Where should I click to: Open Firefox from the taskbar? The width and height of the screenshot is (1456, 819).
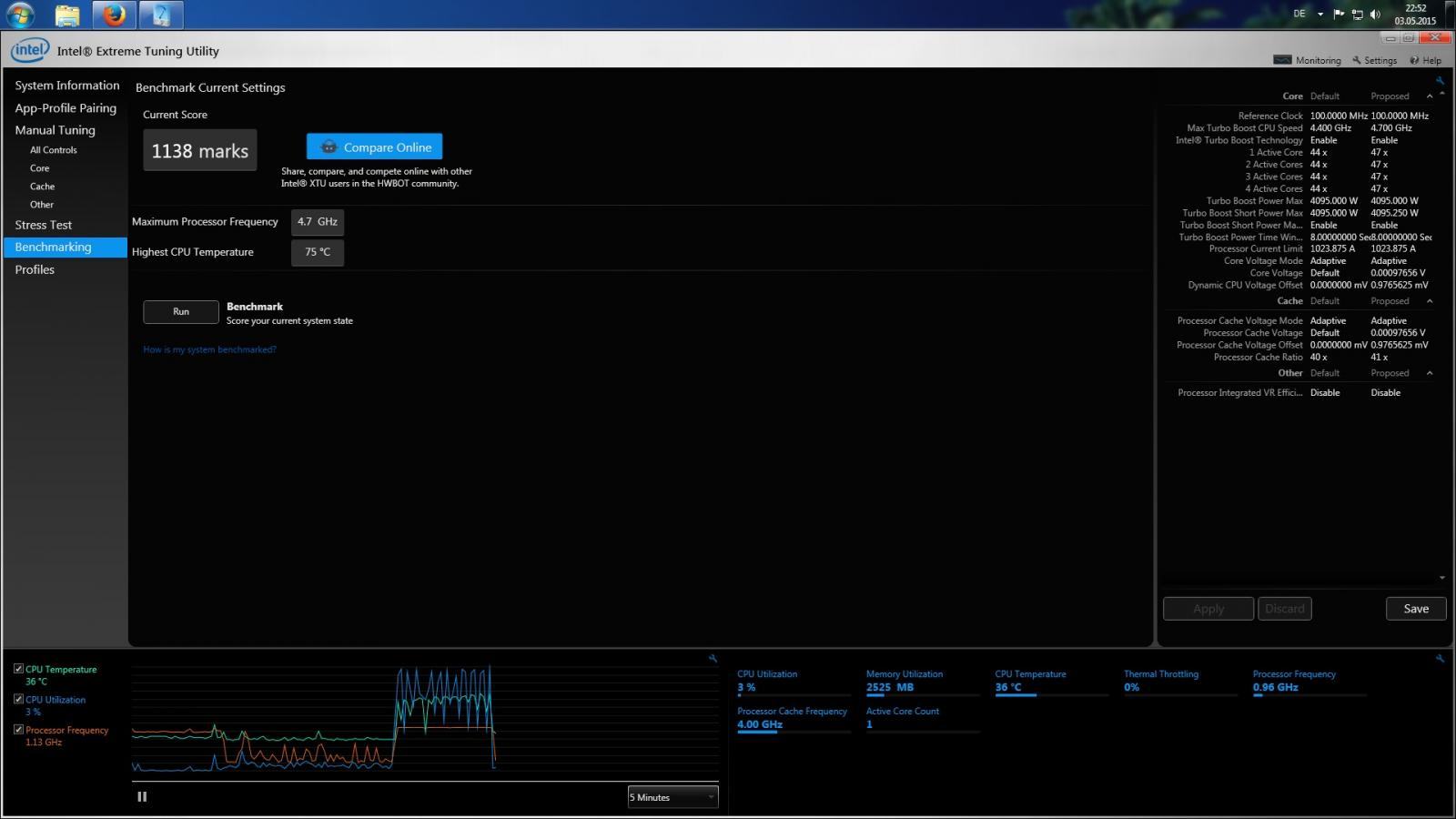[x=114, y=15]
